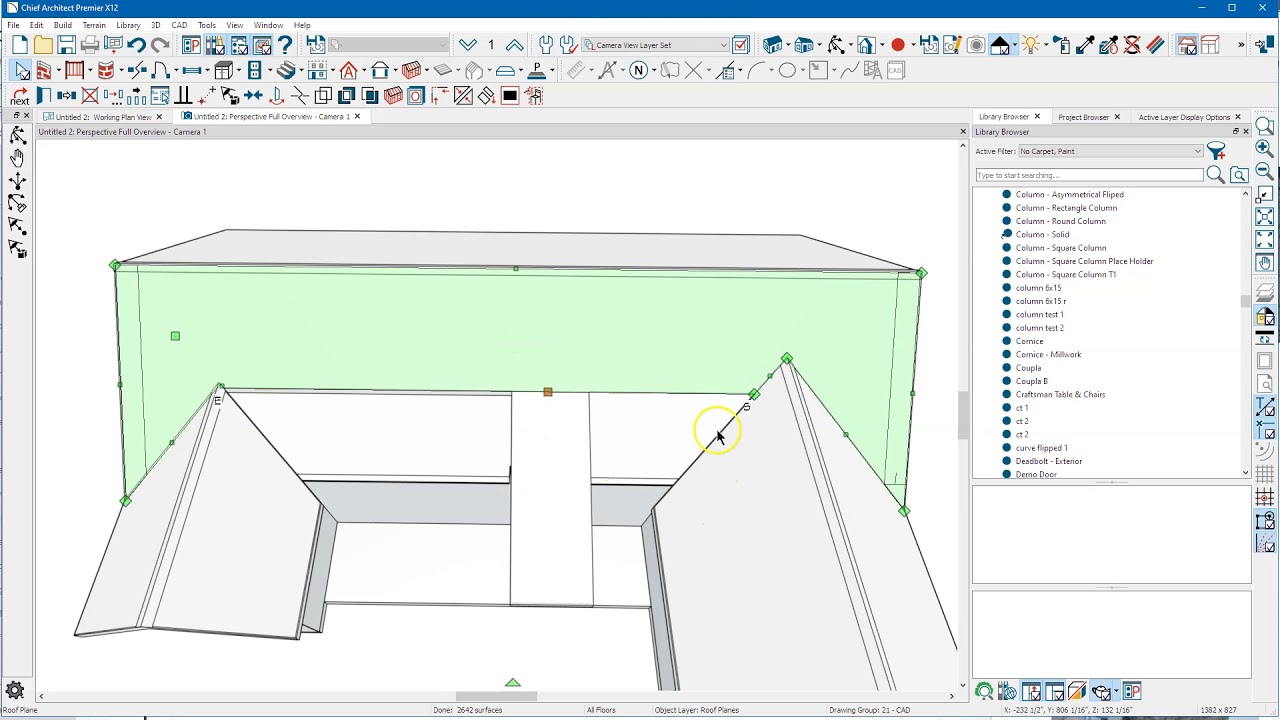
Task: Select the Select Objects arrow tool
Action: tap(21, 70)
